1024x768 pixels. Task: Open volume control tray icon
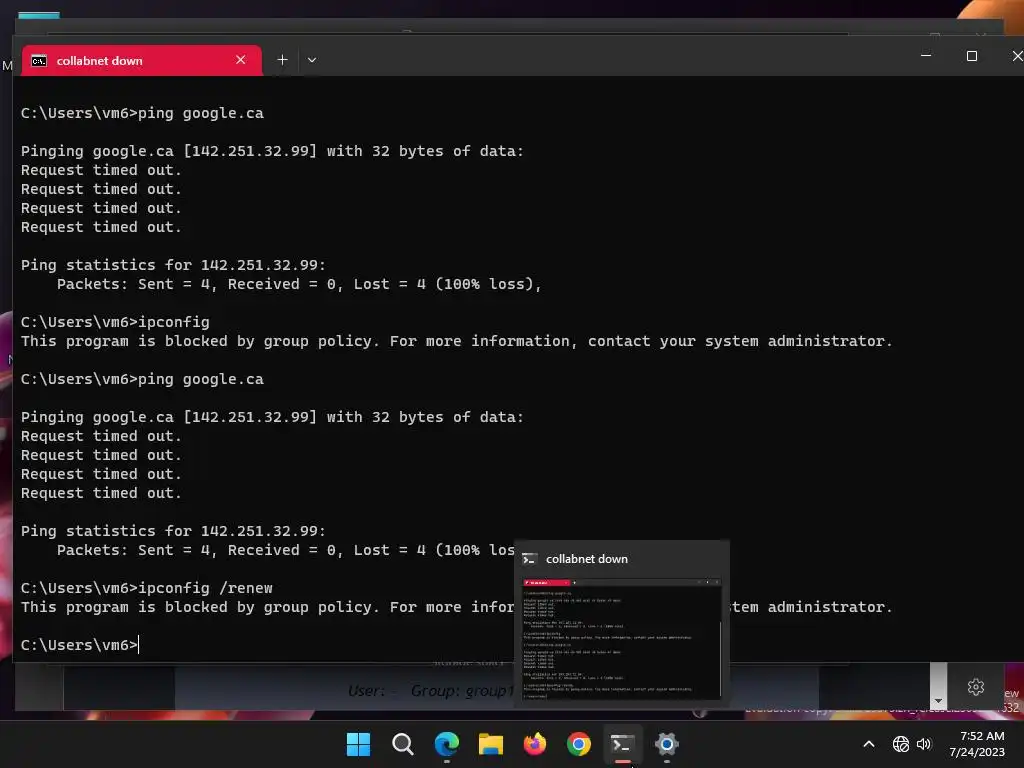coord(923,744)
